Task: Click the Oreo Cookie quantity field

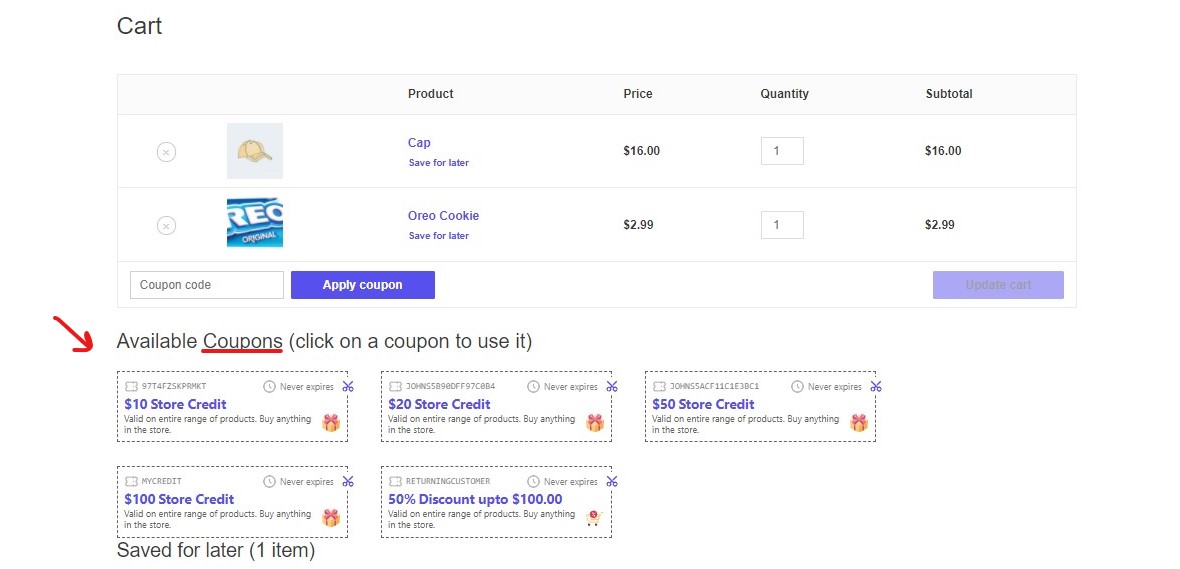Action: (x=781, y=225)
